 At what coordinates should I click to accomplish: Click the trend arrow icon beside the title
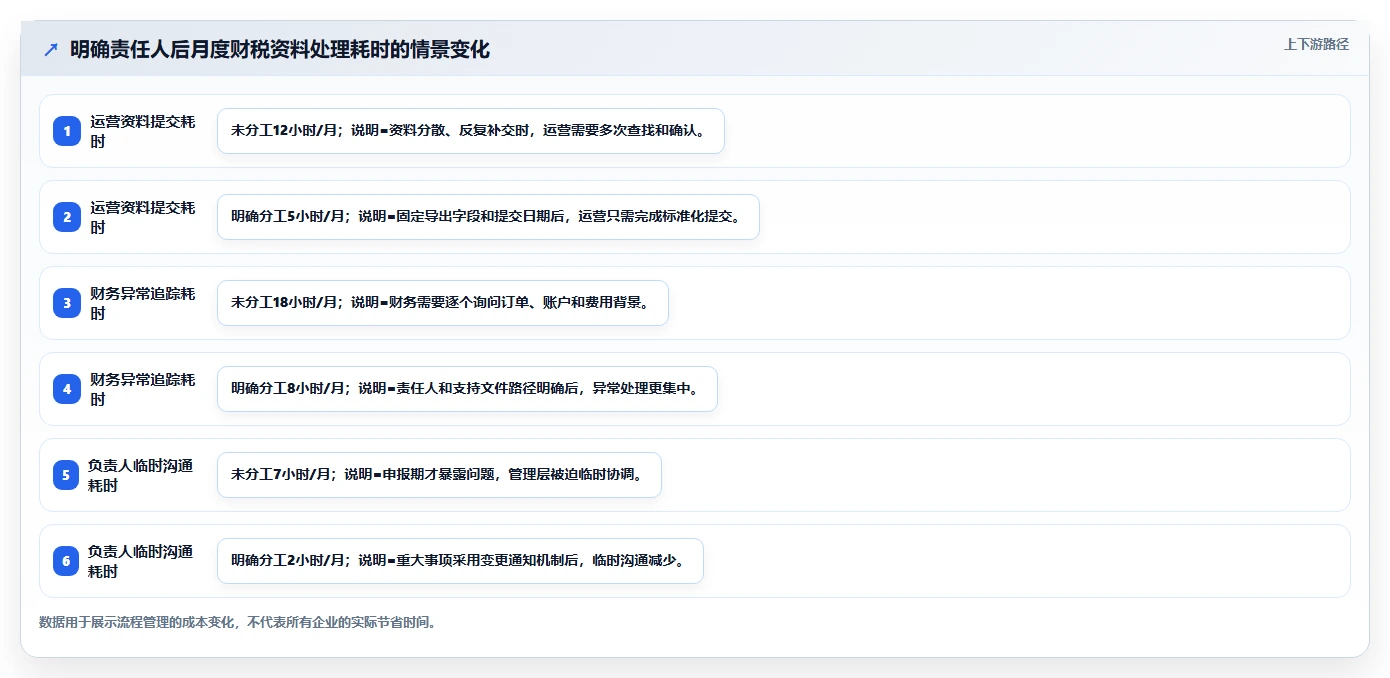click(x=51, y=50)
